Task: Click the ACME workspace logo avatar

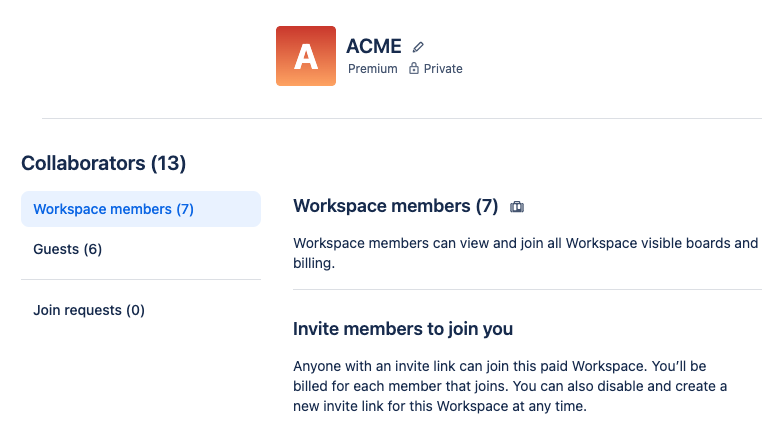Action: (x=306, y=56)
